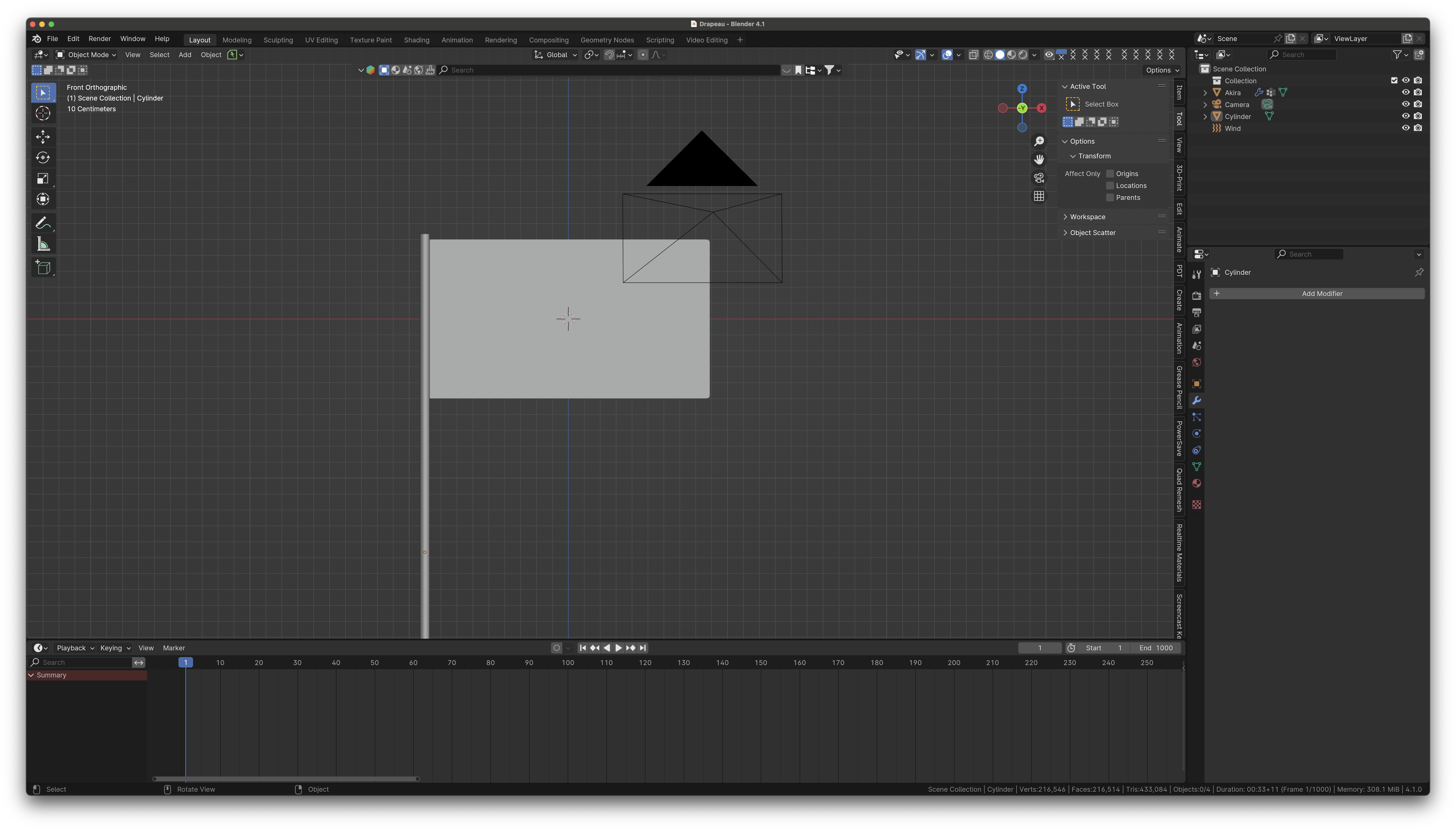Expand the Workspace panel
1456x830 pixels.
(x=1087, y=217)
